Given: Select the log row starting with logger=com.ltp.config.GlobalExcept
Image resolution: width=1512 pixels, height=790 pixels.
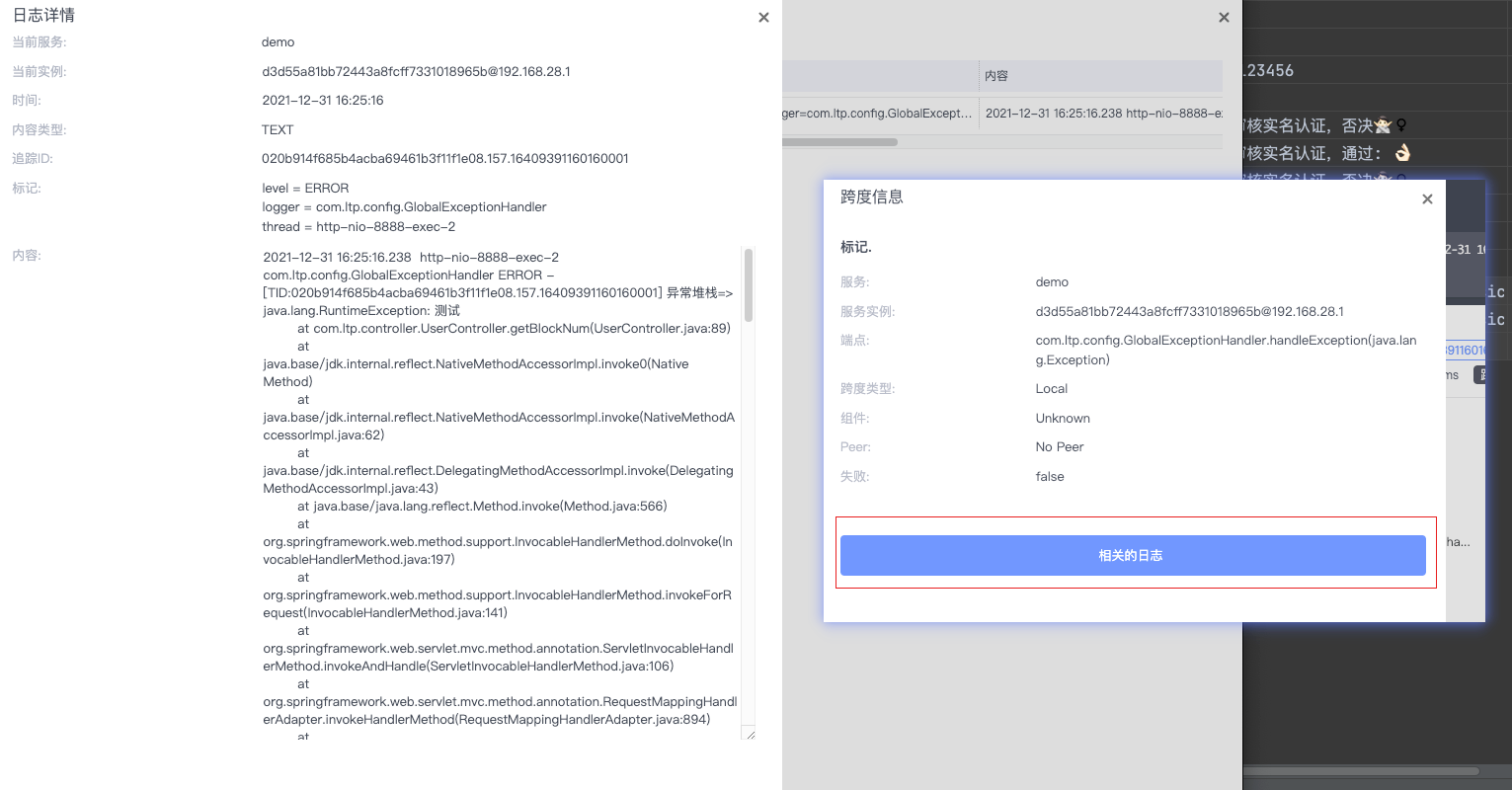Looking at the screenshot, I should point(879,112).
